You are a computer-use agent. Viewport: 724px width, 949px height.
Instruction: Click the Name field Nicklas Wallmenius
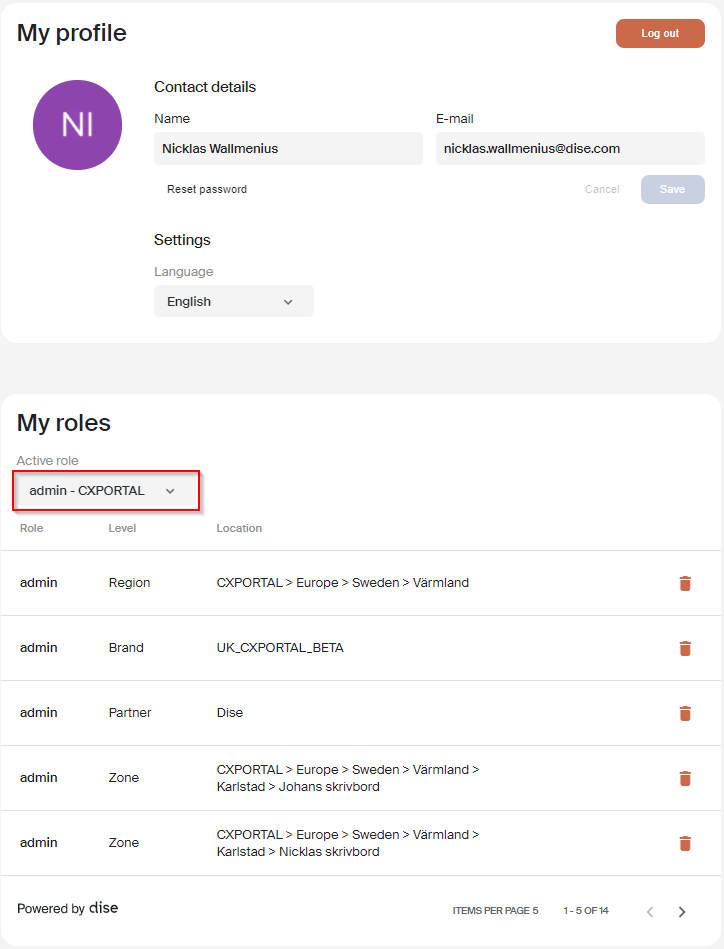(288, 149)
